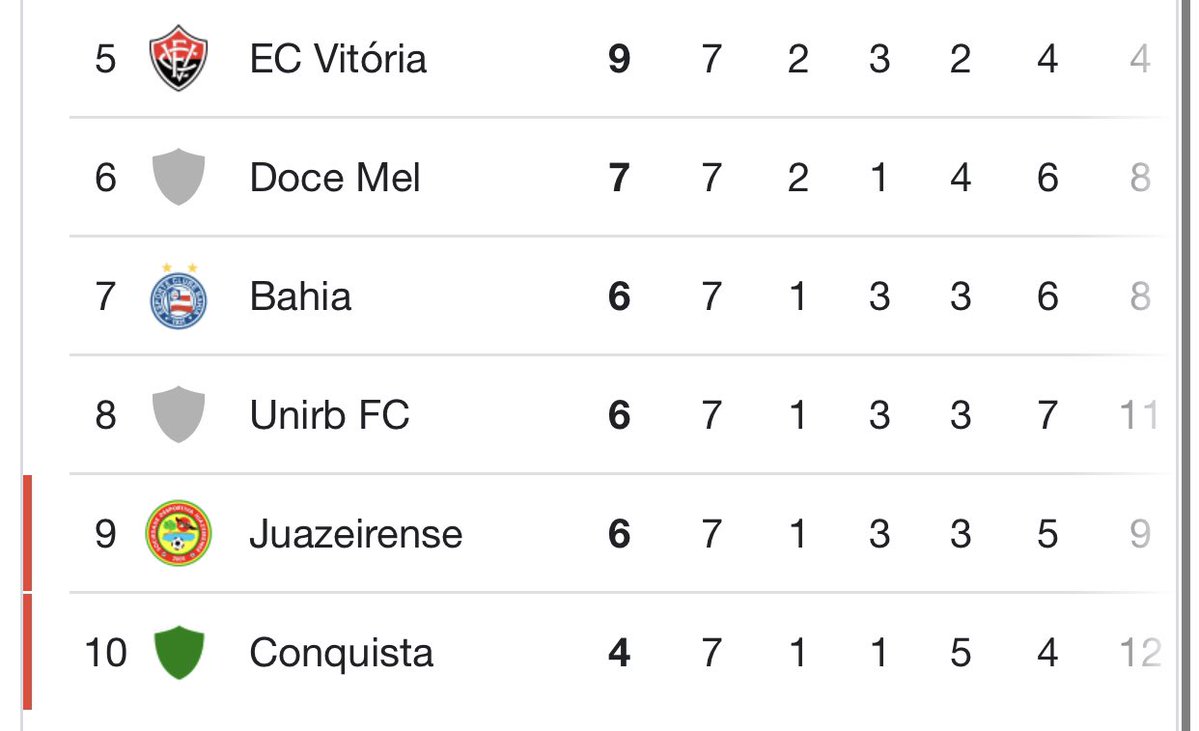
Task: Click the Juazeirense club crest
Action: pyautogui.click(x=178, y=533)
